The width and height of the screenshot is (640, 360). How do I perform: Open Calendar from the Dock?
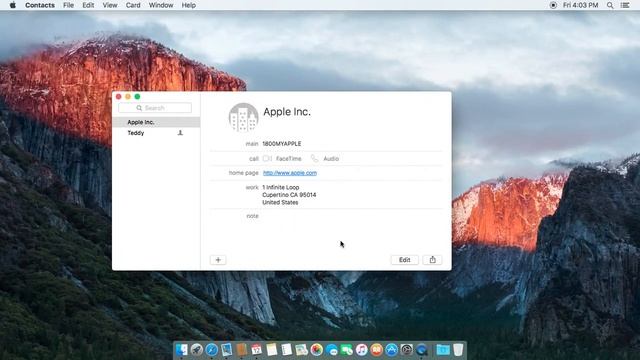pos(256,350)
